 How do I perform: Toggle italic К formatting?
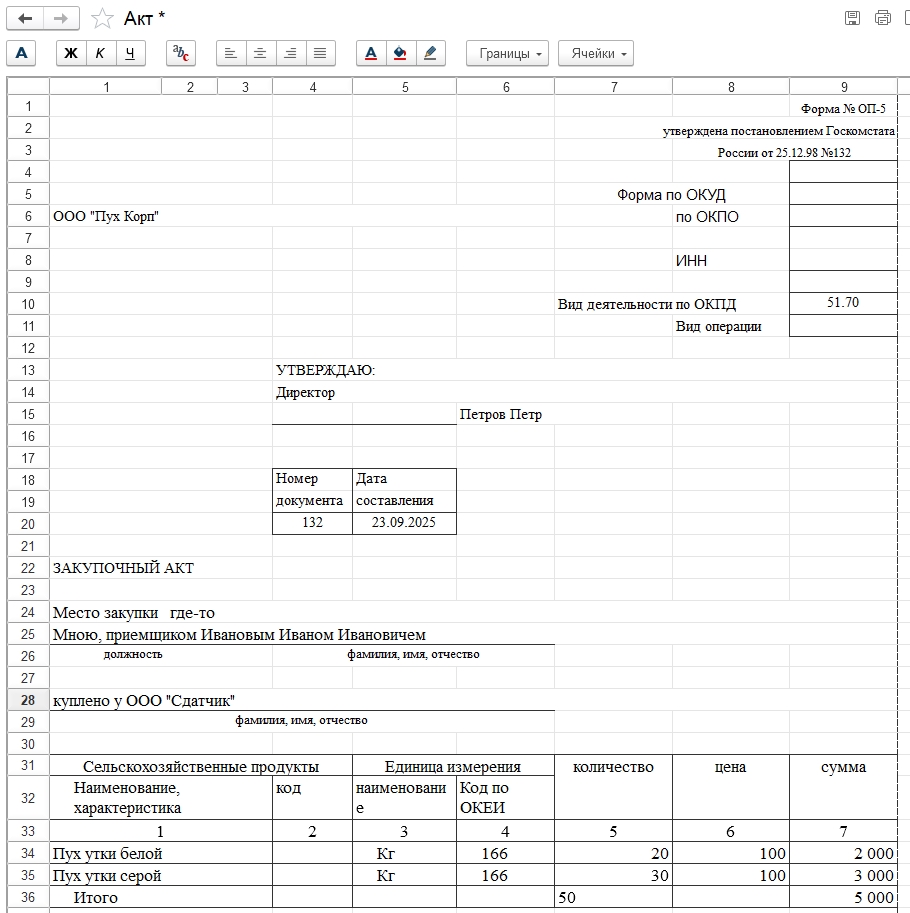tap(100, 54)
